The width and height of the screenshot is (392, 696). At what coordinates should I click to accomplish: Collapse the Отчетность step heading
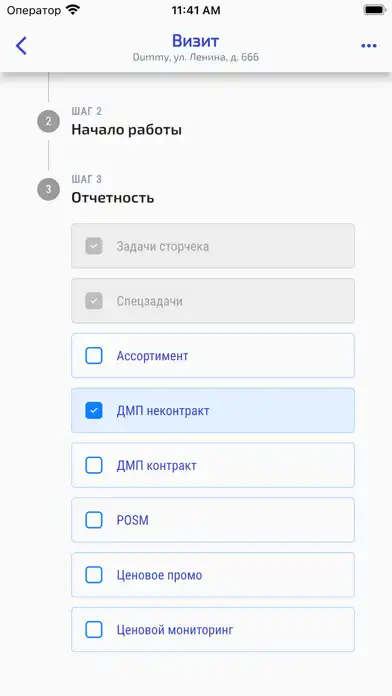tap(113, 198)
